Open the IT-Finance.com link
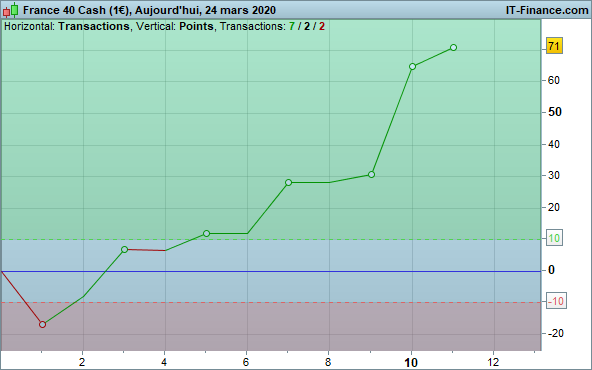The image size is (592, 370). 547,10
